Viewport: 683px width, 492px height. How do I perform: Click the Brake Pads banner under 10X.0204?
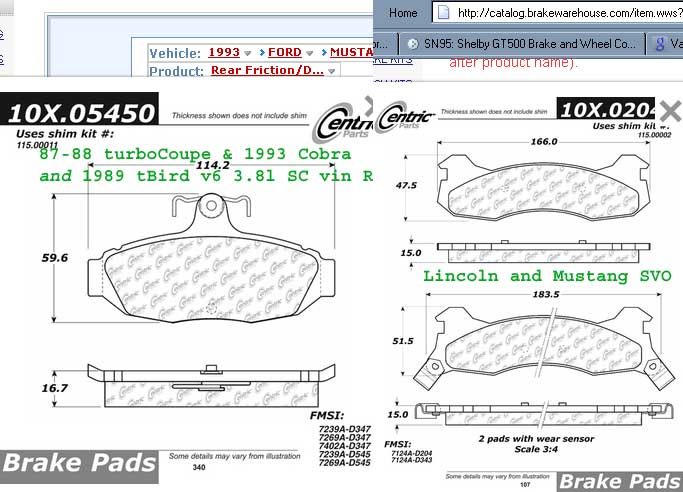coord(620,482)
